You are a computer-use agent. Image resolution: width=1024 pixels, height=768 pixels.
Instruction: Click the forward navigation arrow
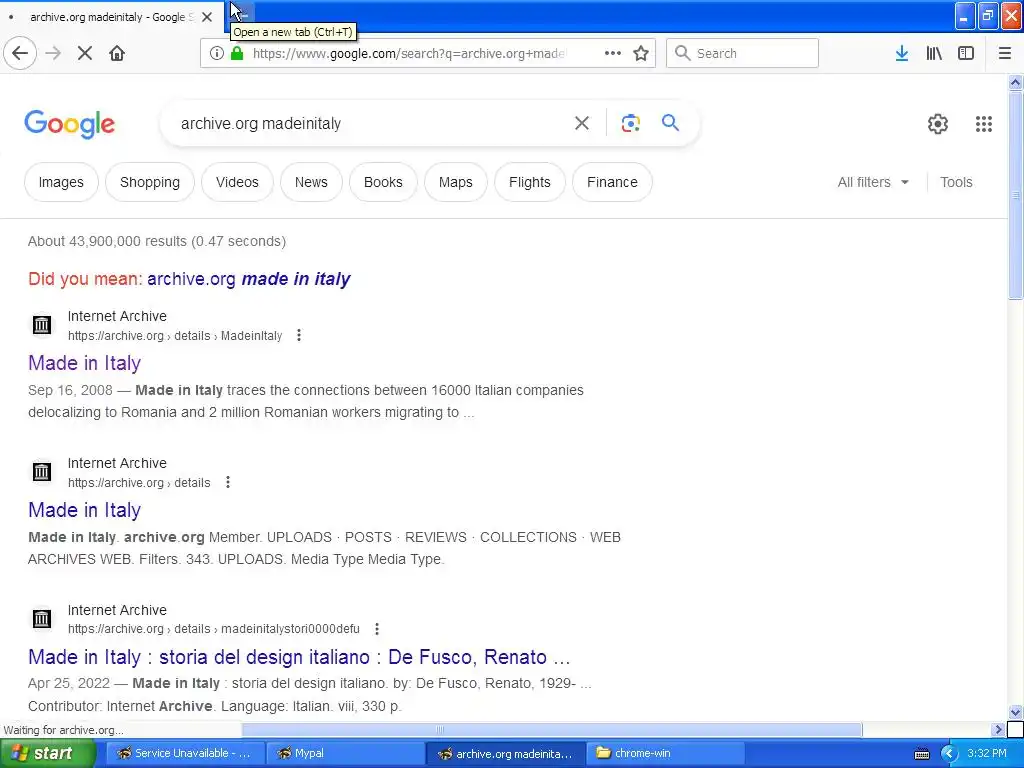point(53,54)
